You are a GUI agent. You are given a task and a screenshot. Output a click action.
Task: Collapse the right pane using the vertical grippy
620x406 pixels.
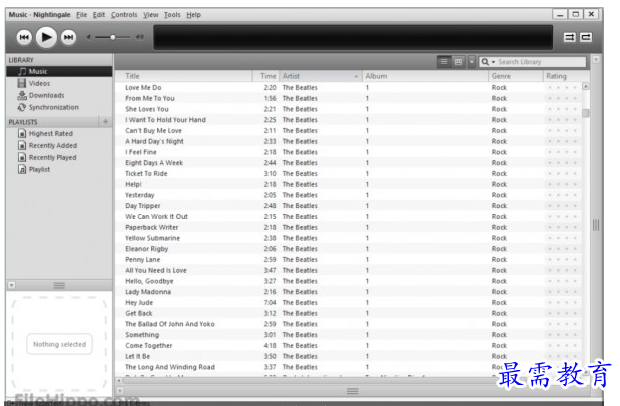click(596, 225)
